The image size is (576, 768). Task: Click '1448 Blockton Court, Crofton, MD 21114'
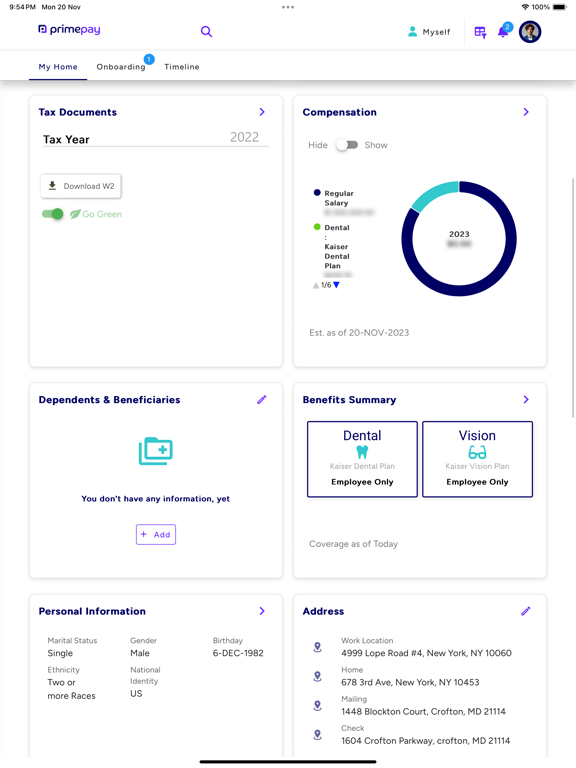click(423, 711)
